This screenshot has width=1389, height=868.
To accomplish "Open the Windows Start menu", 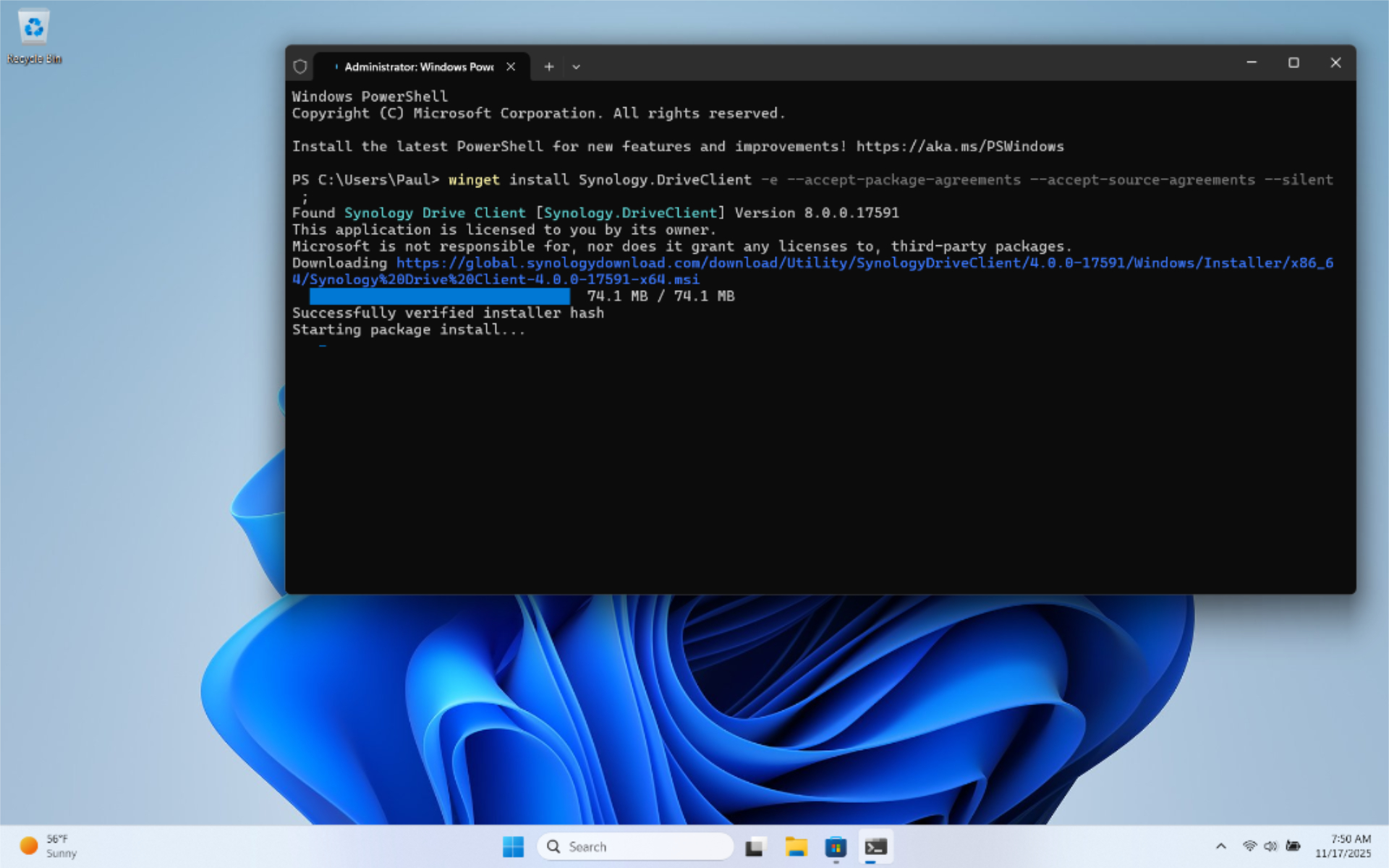I will click(x=513, y=846).
